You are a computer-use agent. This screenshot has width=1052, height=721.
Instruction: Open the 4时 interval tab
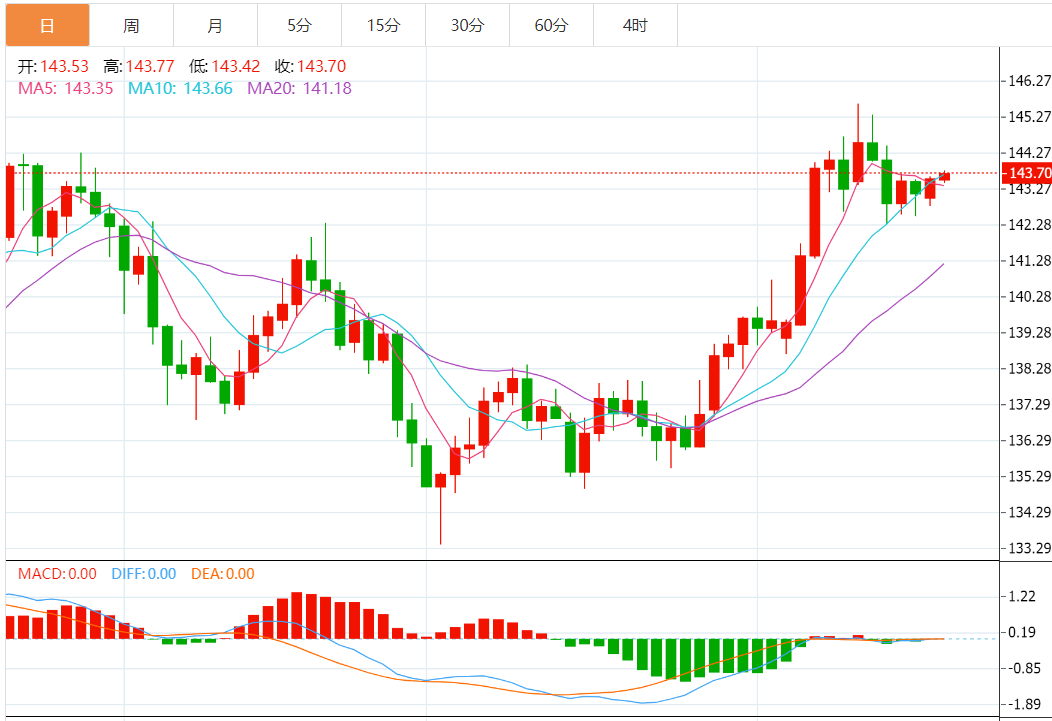635,25
